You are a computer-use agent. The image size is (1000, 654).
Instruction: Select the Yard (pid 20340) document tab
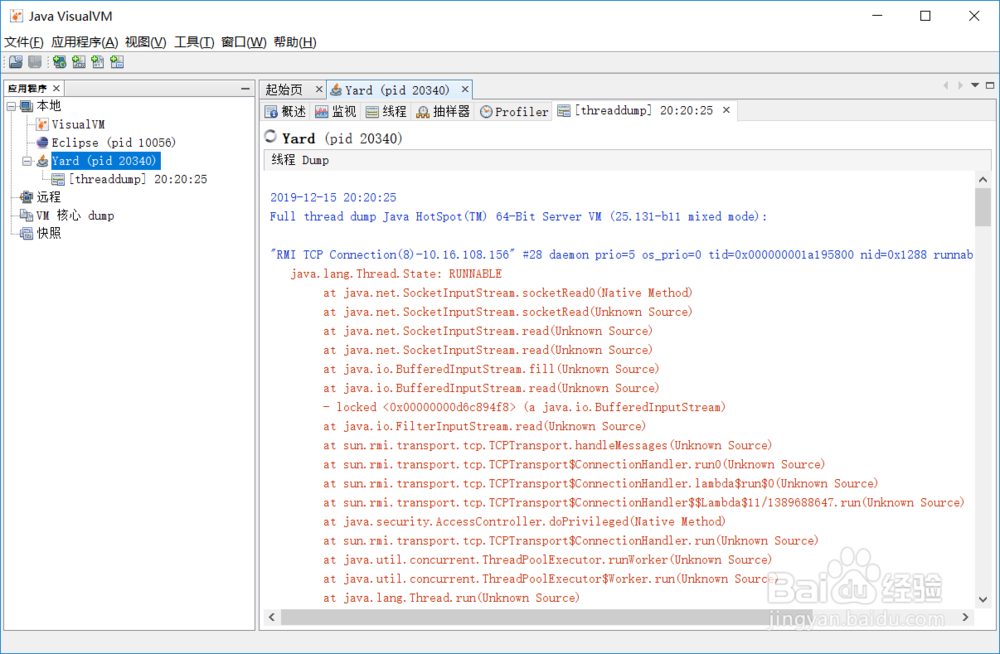tap(397, 90)
